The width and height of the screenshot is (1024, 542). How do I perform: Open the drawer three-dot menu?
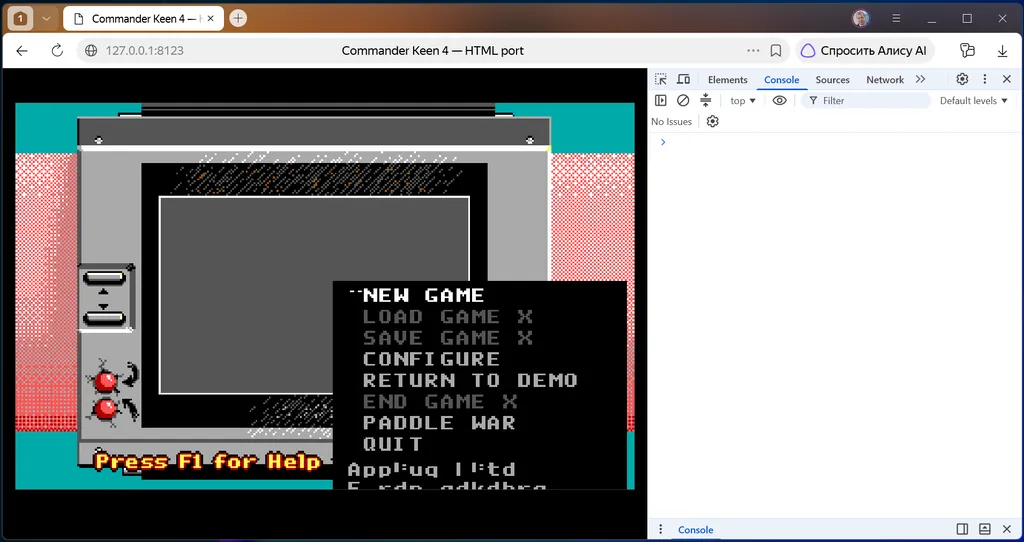[660, 529]
